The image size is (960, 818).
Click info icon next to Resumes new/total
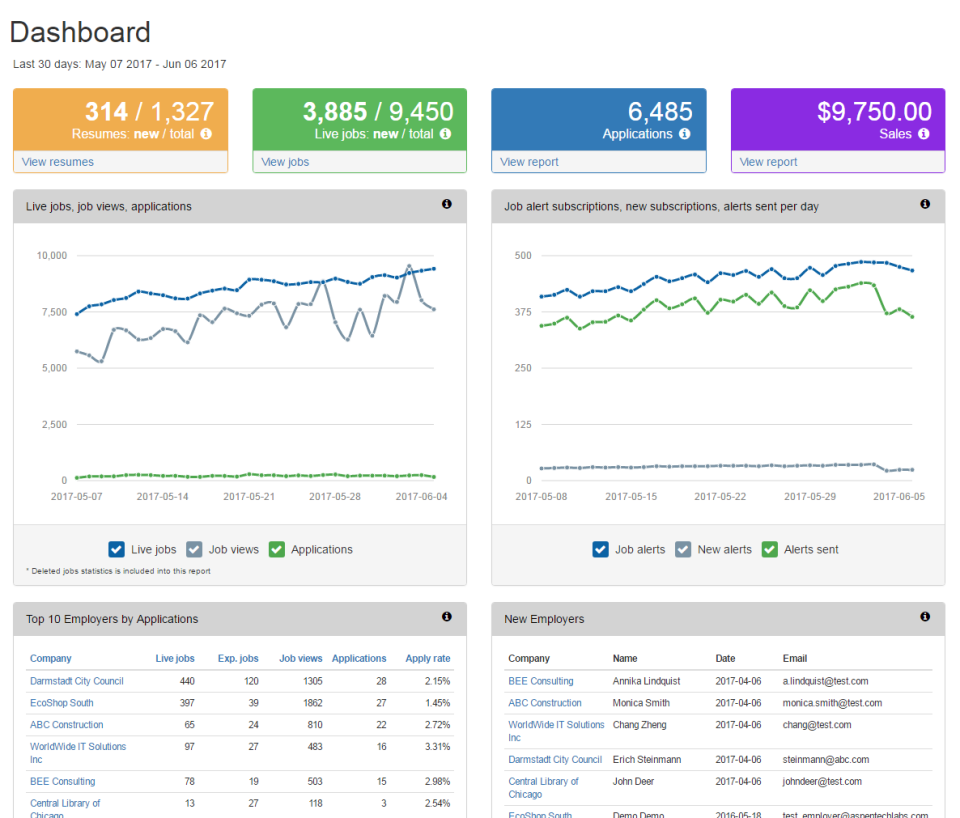tap(206, 133)
